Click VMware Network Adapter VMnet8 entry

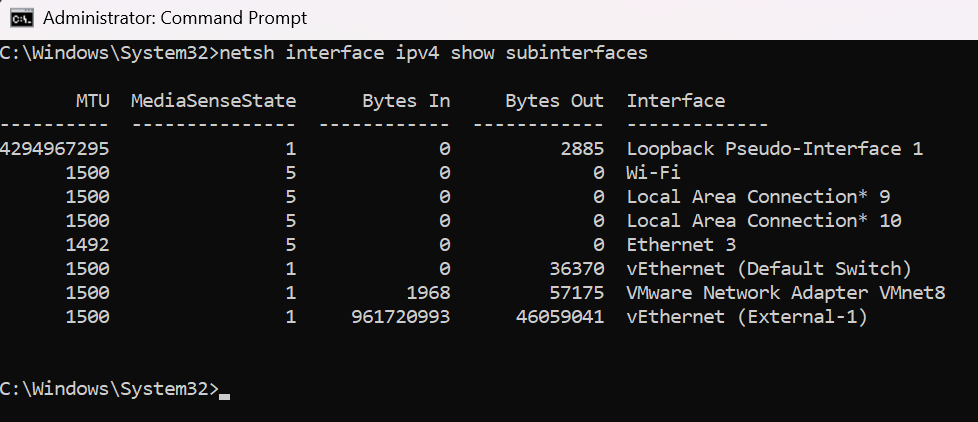[786, 292]
